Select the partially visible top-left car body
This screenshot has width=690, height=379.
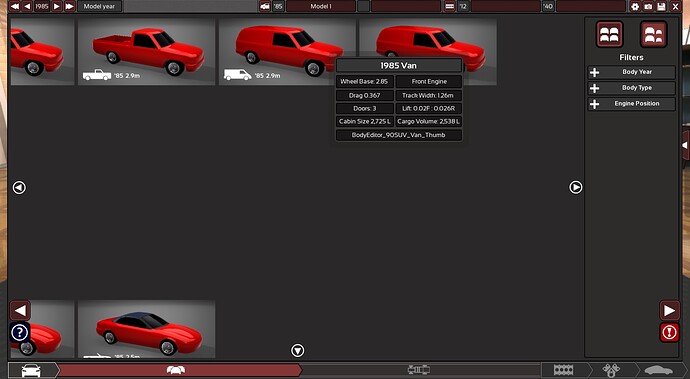[x=42, y=52]
